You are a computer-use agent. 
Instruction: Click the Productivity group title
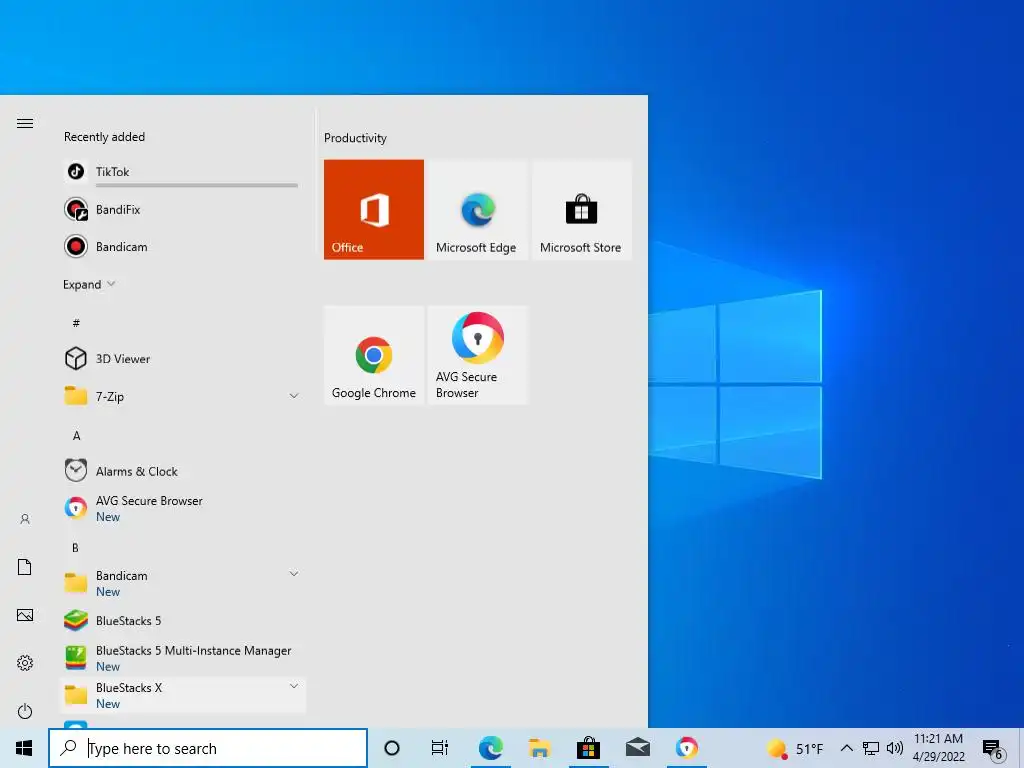355,138
